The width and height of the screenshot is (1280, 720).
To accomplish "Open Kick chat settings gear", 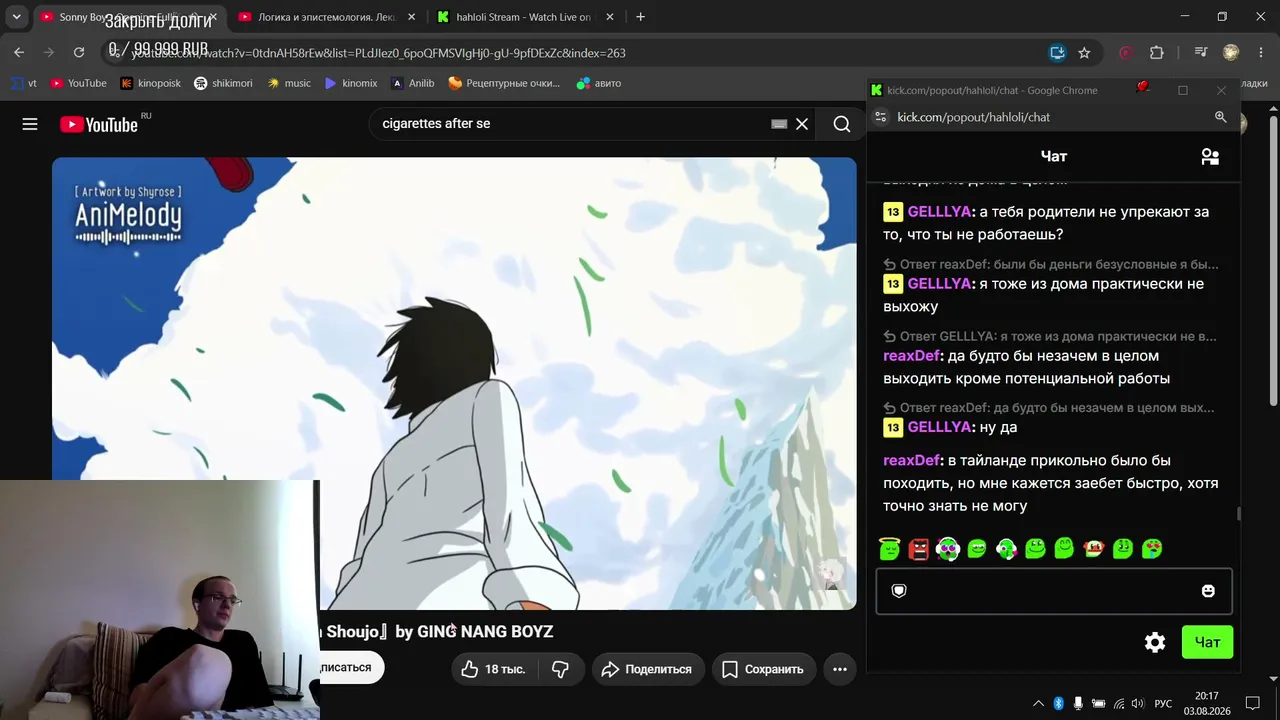I will pyautogui.click(x=1155, y=642).
